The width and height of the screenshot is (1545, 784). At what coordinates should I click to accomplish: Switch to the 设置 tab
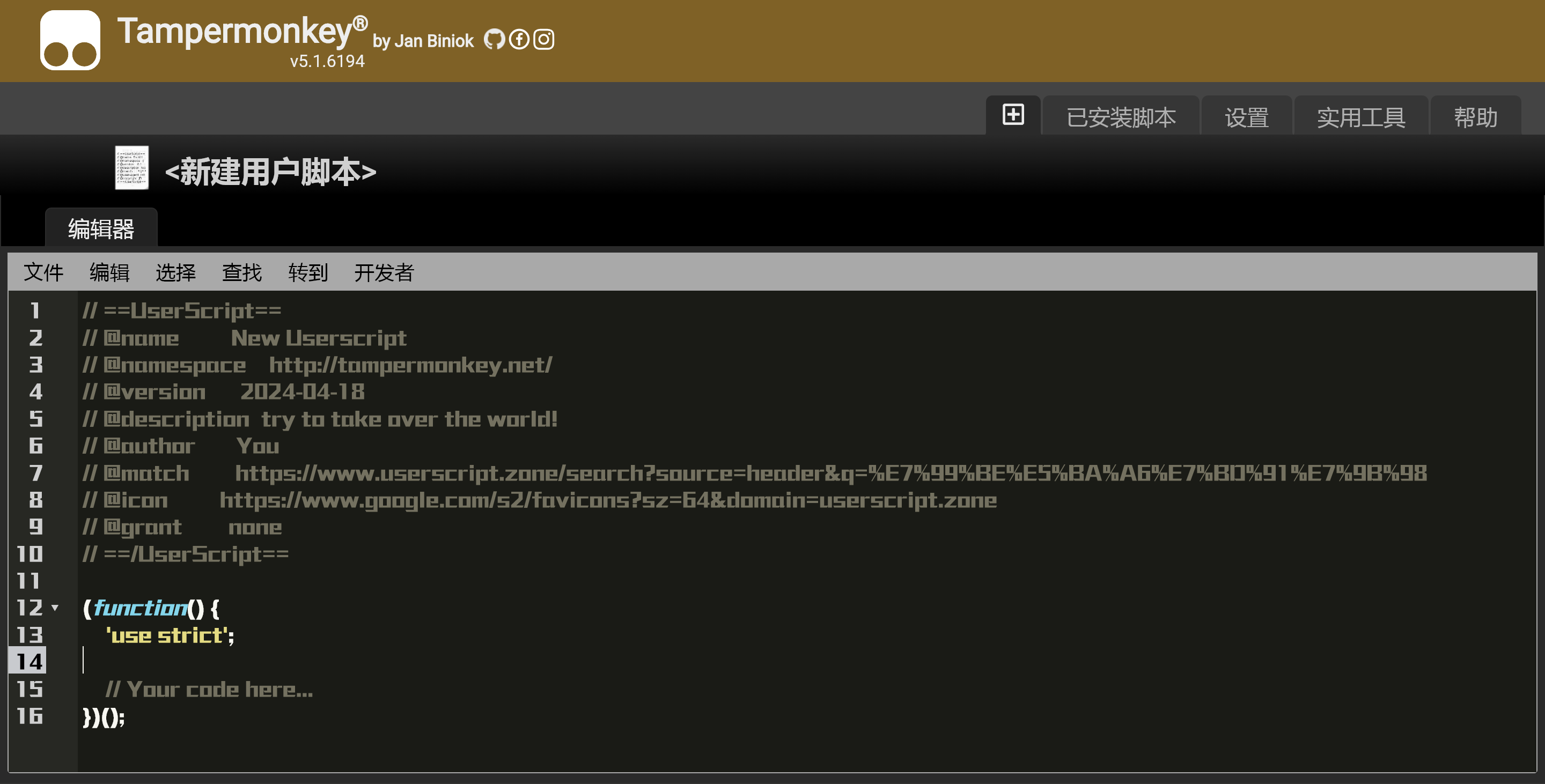tap(1246, 117)
